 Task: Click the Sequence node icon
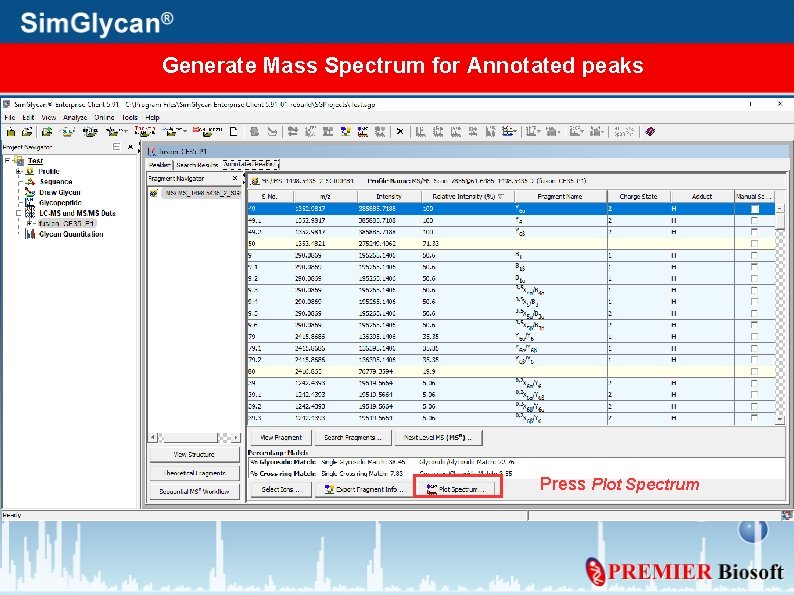[x=30, y=181]
